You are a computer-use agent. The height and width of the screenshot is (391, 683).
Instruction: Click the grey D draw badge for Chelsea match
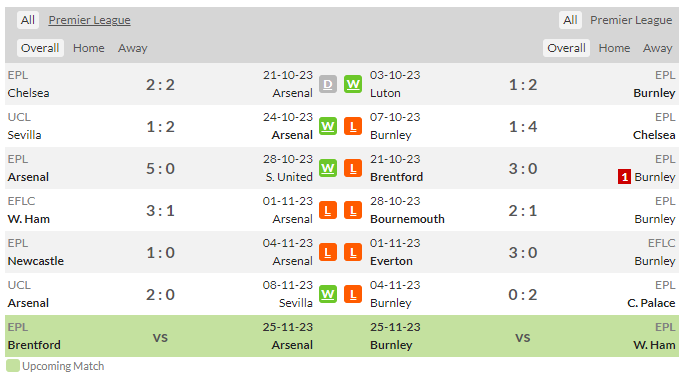pos(328,84)
